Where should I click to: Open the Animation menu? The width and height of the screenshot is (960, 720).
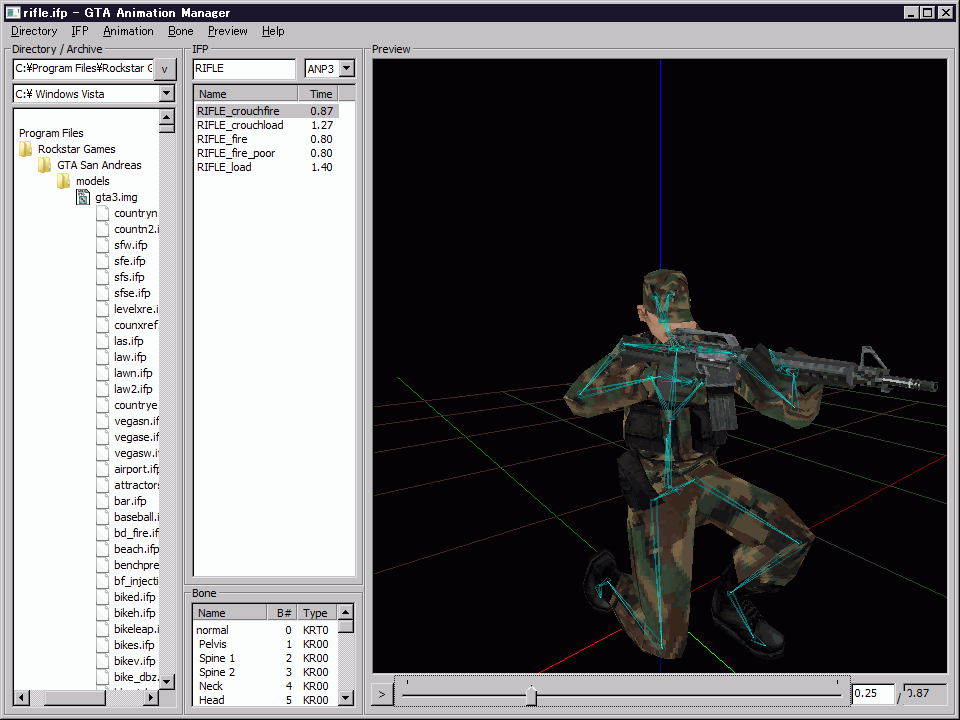coord(128,31)
